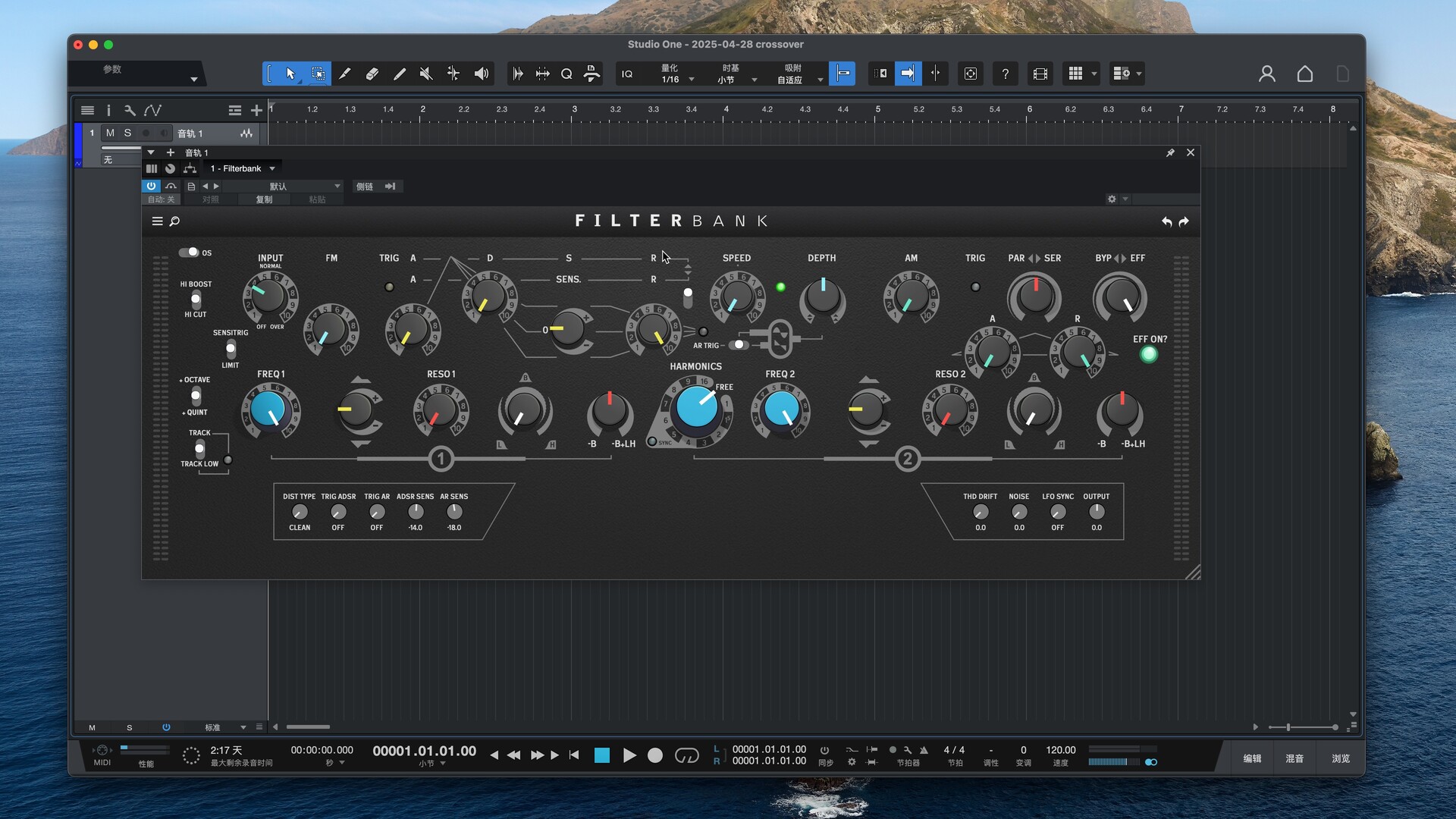The height and width of the screenshot is (819, 1456).
Task: Pin the Filterbank plugin window
Action: click(x=1170, y=152)
